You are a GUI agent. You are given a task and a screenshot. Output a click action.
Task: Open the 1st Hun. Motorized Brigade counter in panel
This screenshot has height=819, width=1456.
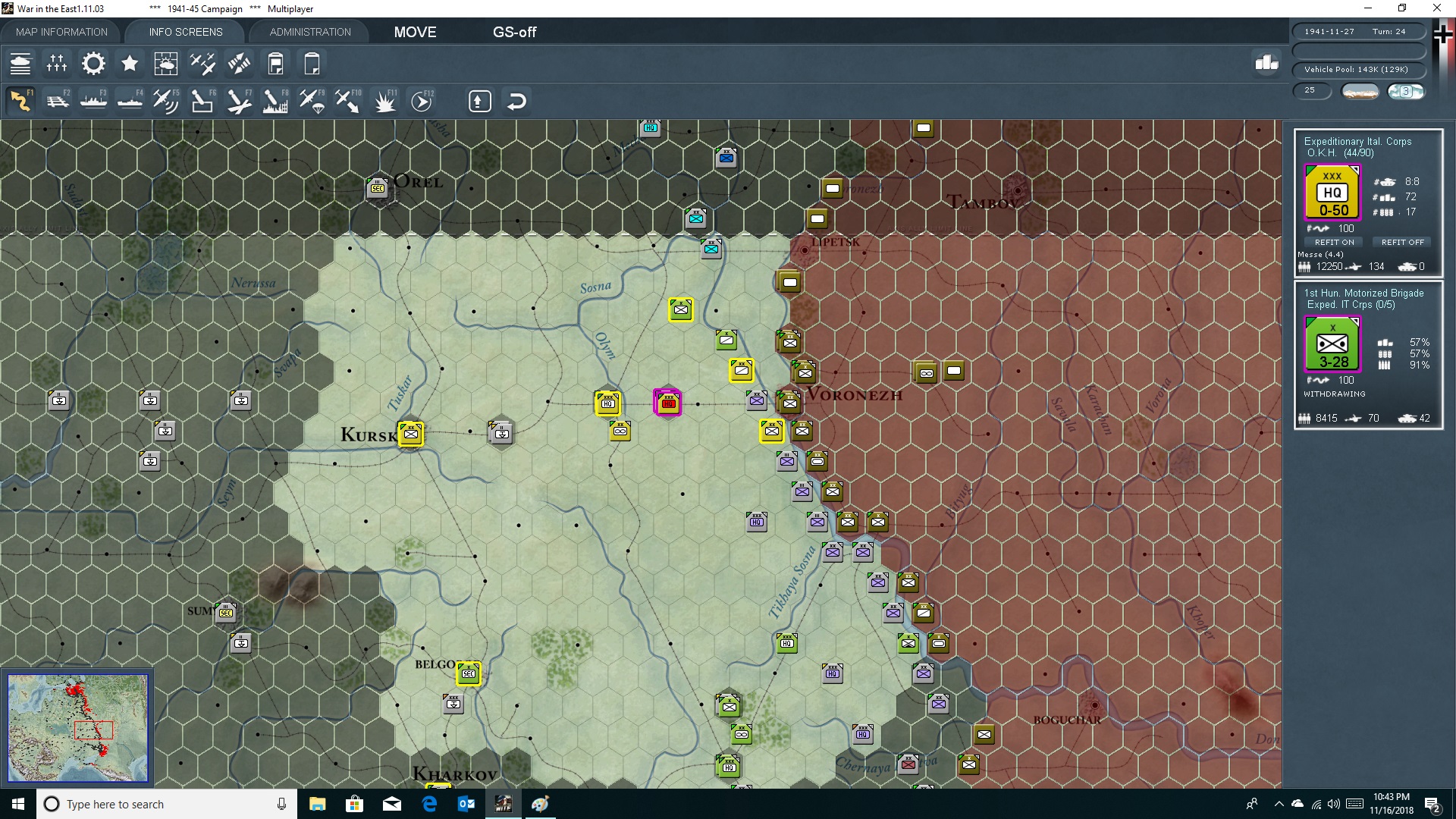tap(1332, 344)
